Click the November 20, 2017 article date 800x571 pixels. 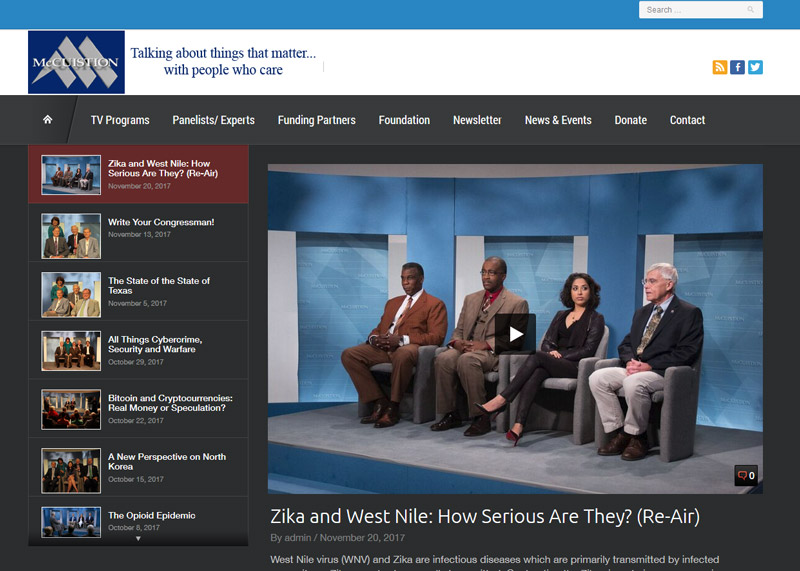pos(362,538)
